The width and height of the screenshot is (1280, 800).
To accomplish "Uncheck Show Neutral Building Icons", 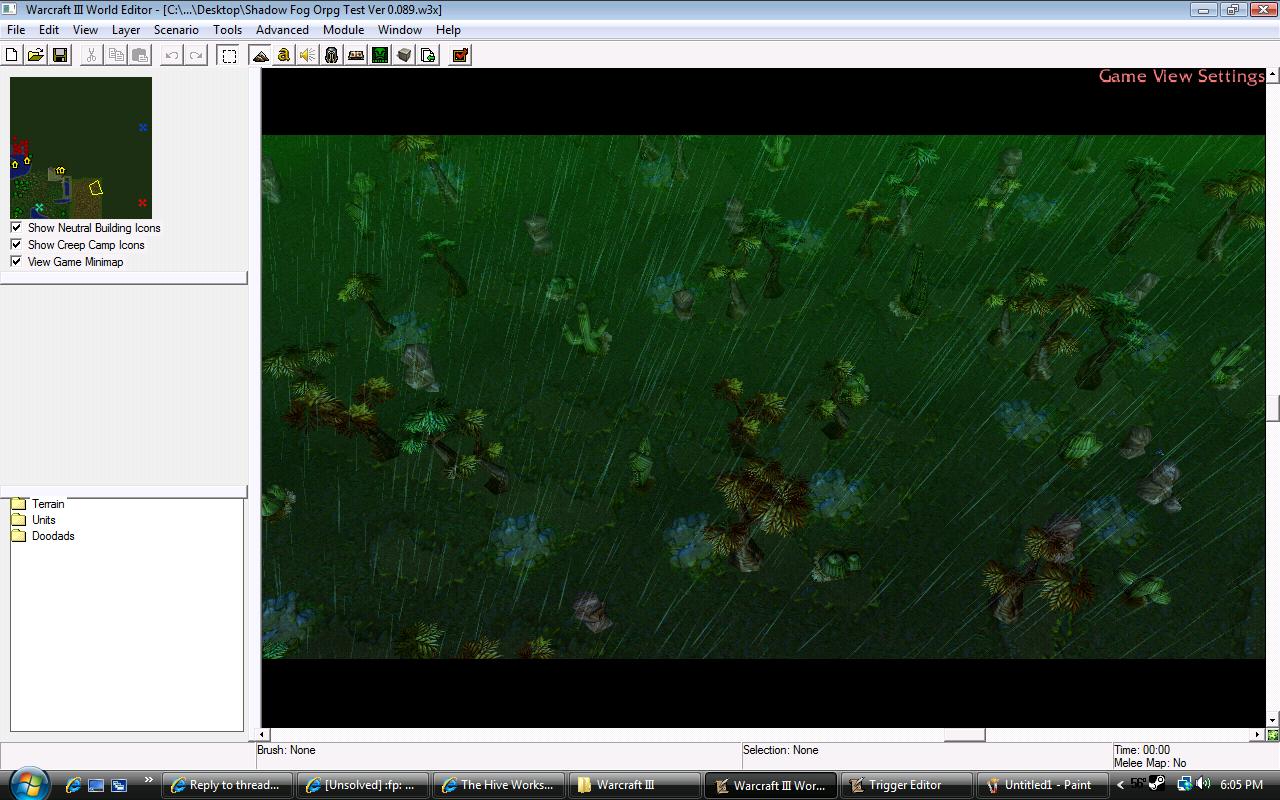I will (16, 227).
